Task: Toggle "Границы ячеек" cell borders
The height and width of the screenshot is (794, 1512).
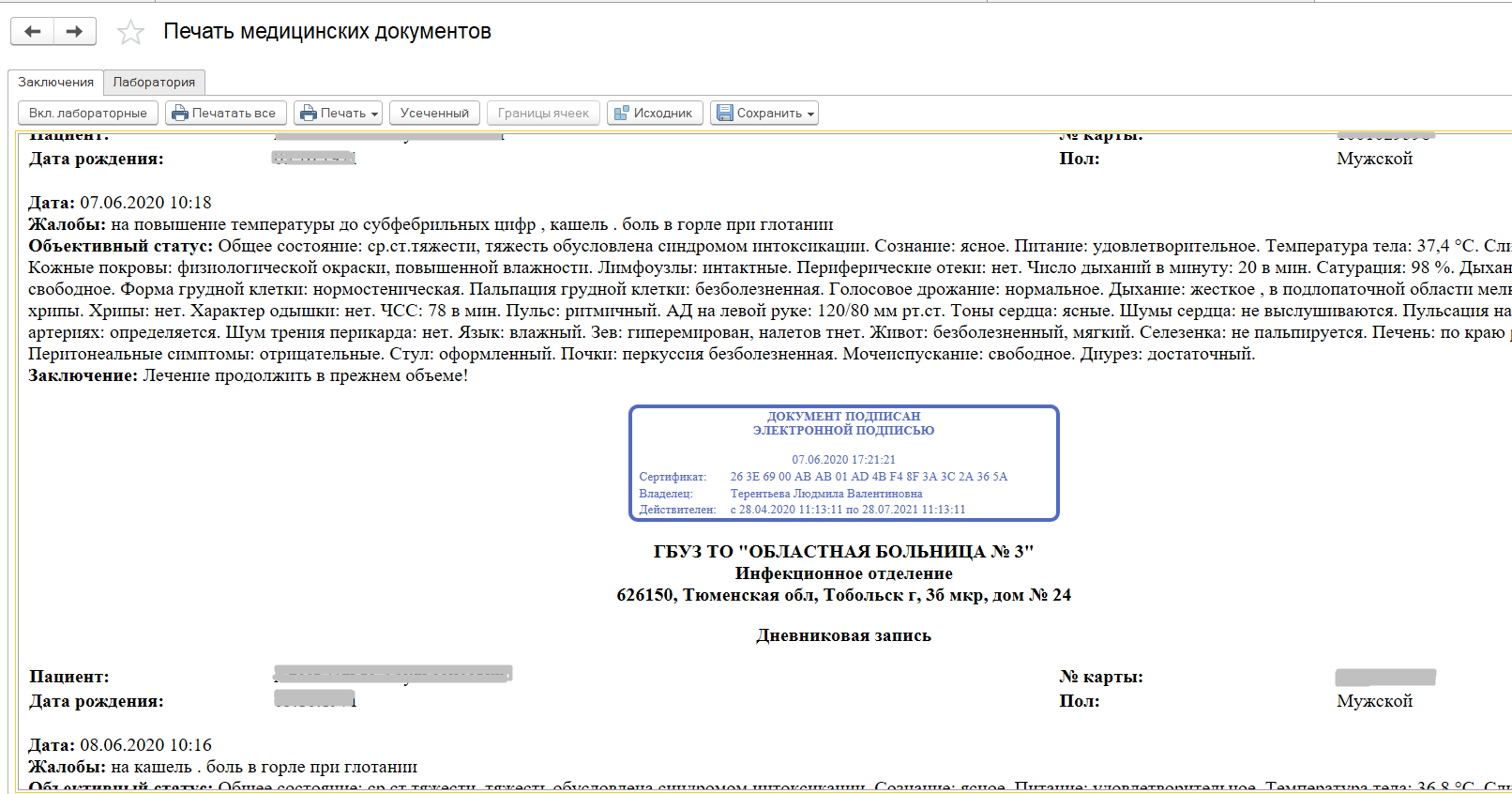Action: coord(543,114)
